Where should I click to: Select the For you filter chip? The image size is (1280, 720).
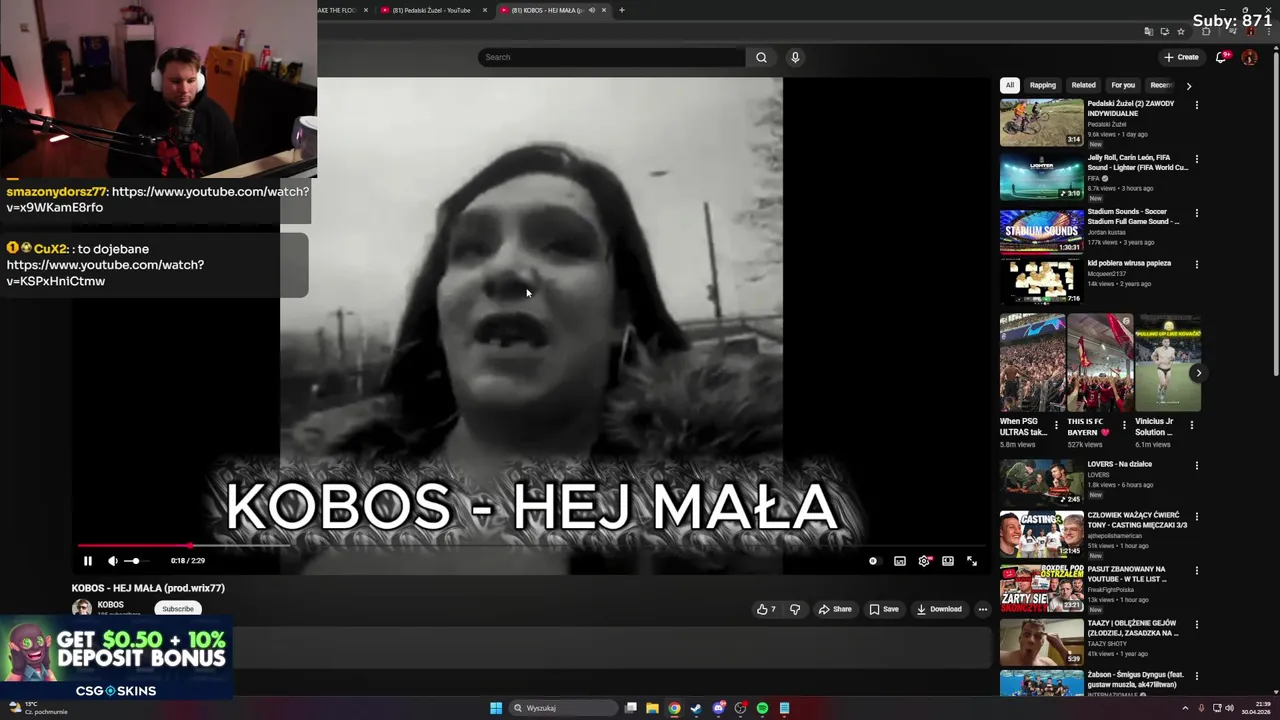pos(1123,85)
